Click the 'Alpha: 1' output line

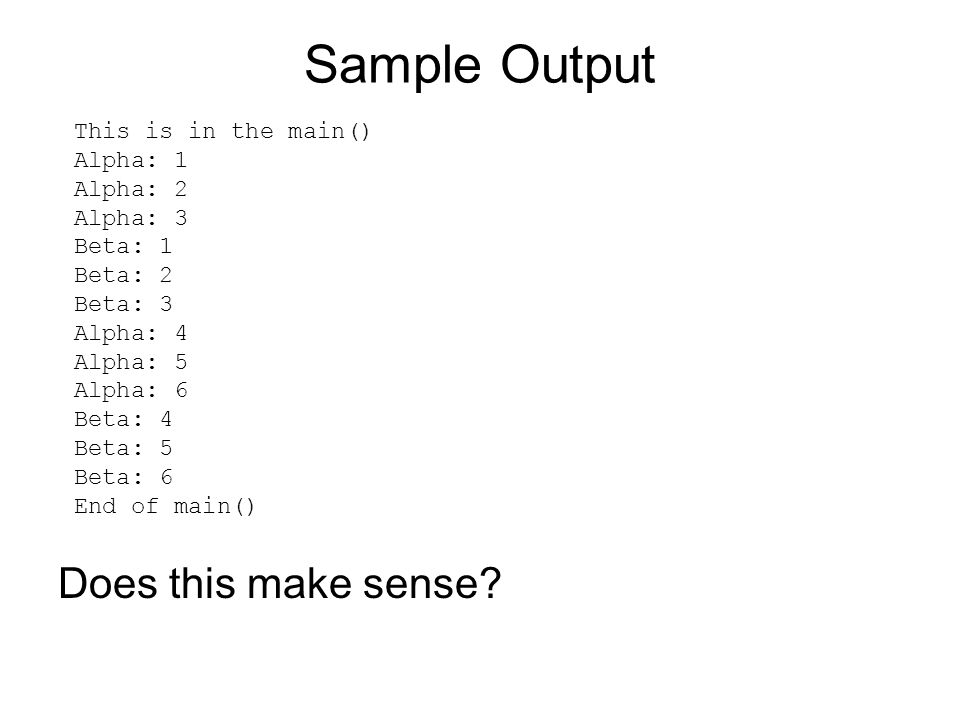[x=130, y=160]
